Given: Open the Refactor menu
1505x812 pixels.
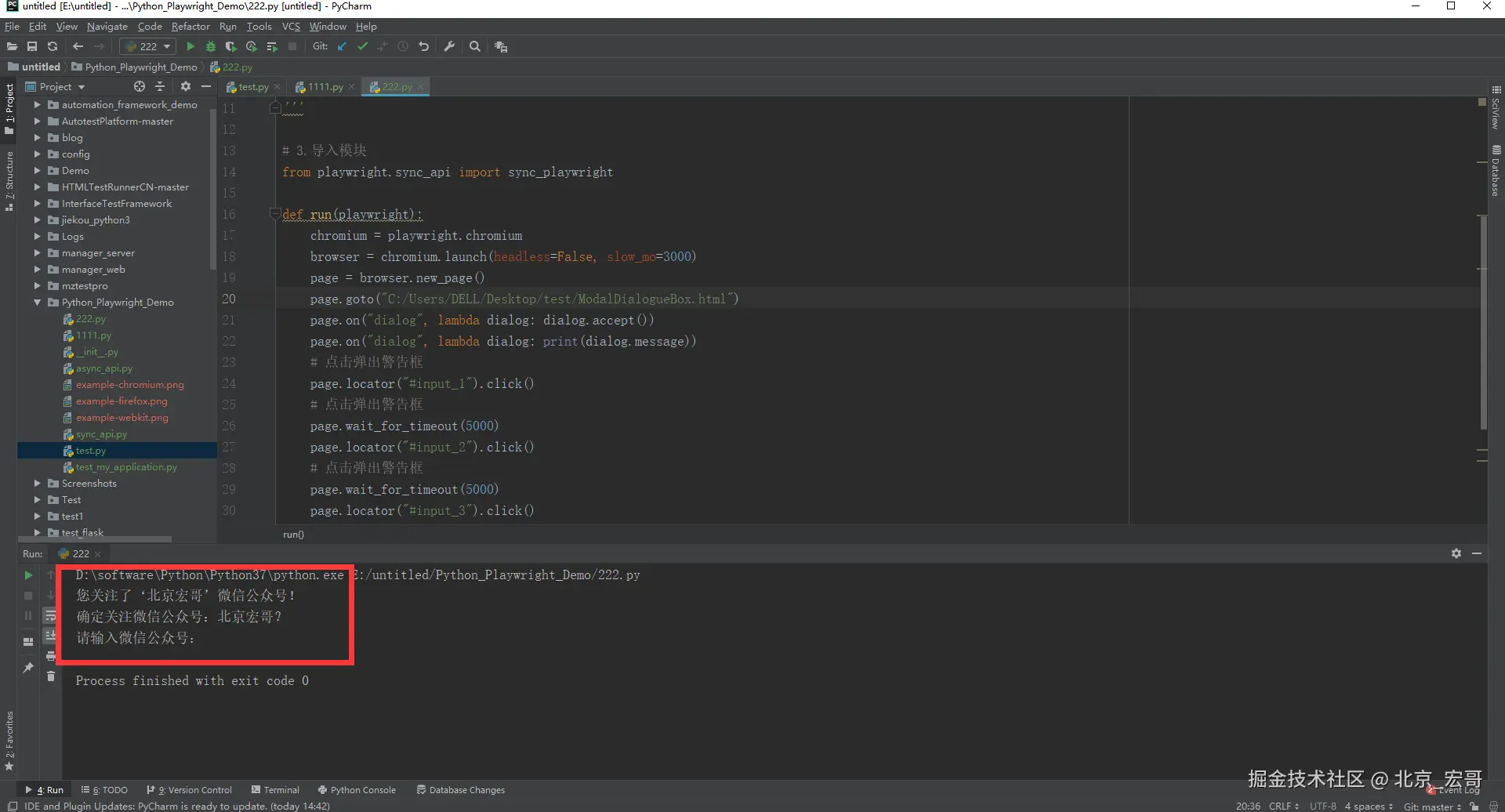Looking at the screenshot, I should click(x=190, y=26).
